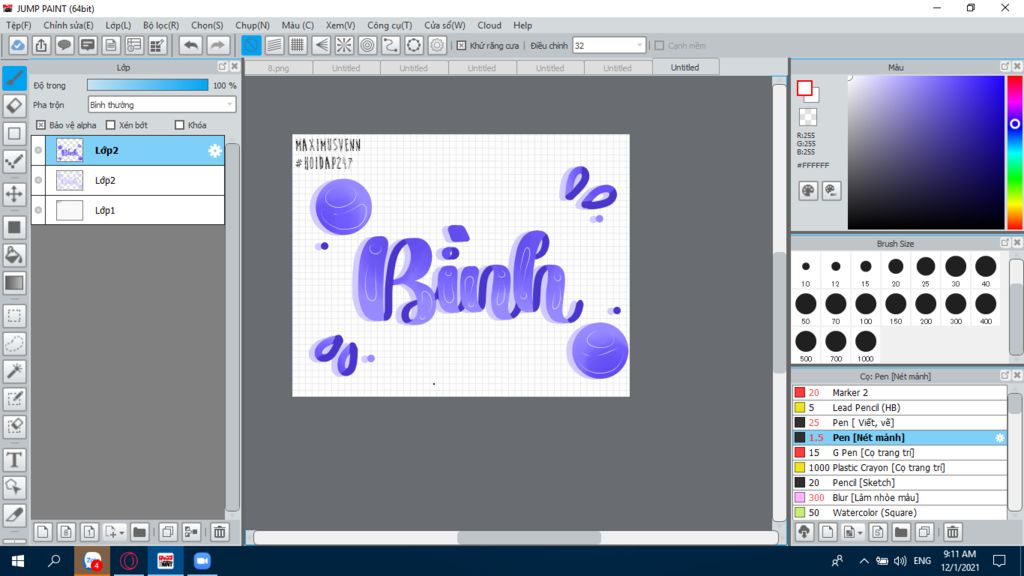The image size is (1024, 576).
Task: Toggle the Cạnh mềm checkbox
Action: (x=660, y=46)
